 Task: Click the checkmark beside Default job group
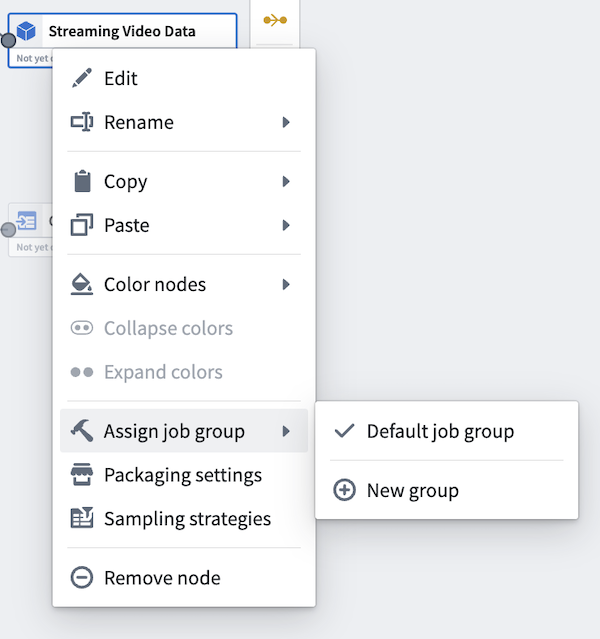(x=344, y=431)
